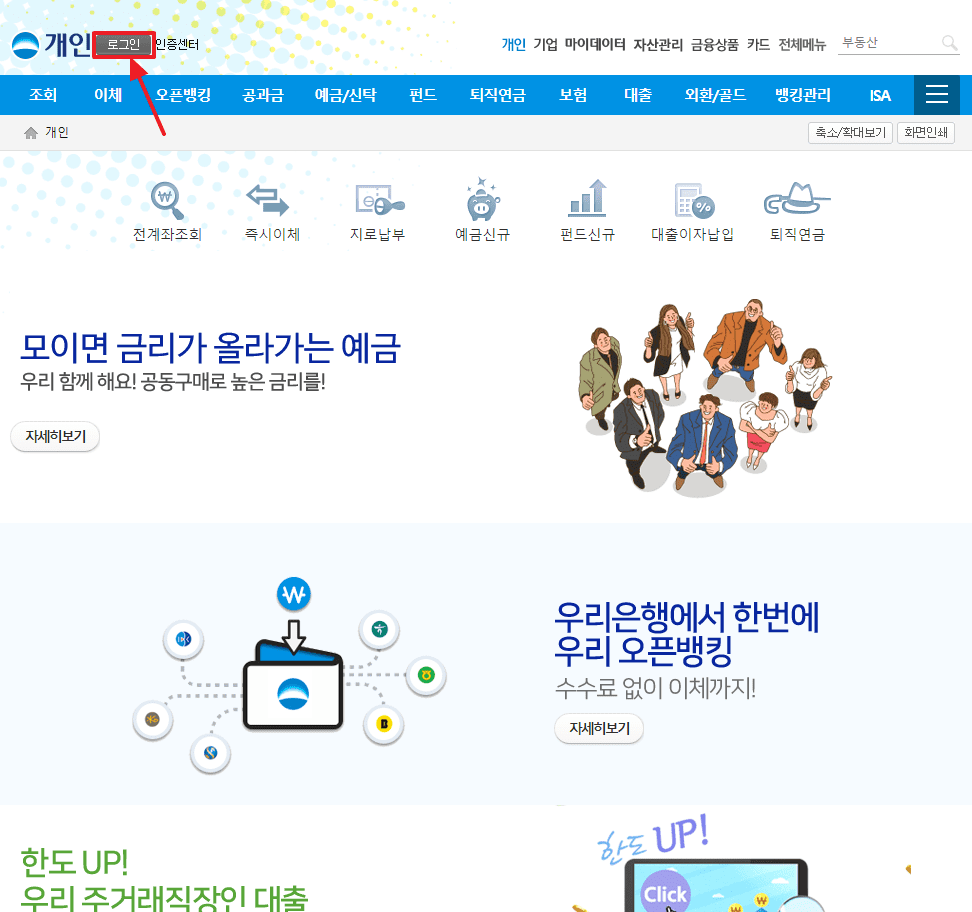Click the yellow B bank circle icon
The height and width of the screenshot is (912, 972).
(x=384, y=724)
